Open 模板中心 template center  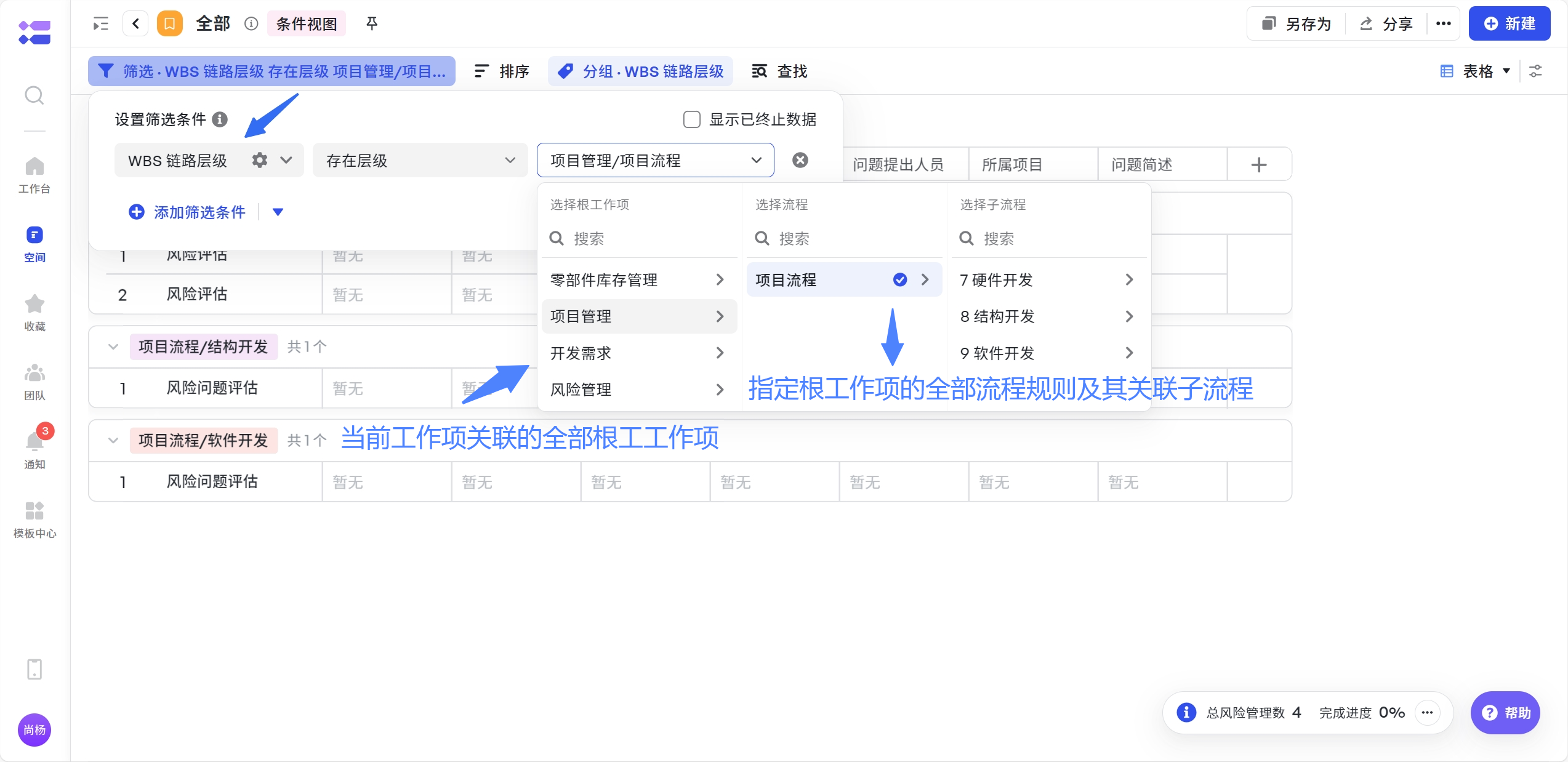click(34, 519)
